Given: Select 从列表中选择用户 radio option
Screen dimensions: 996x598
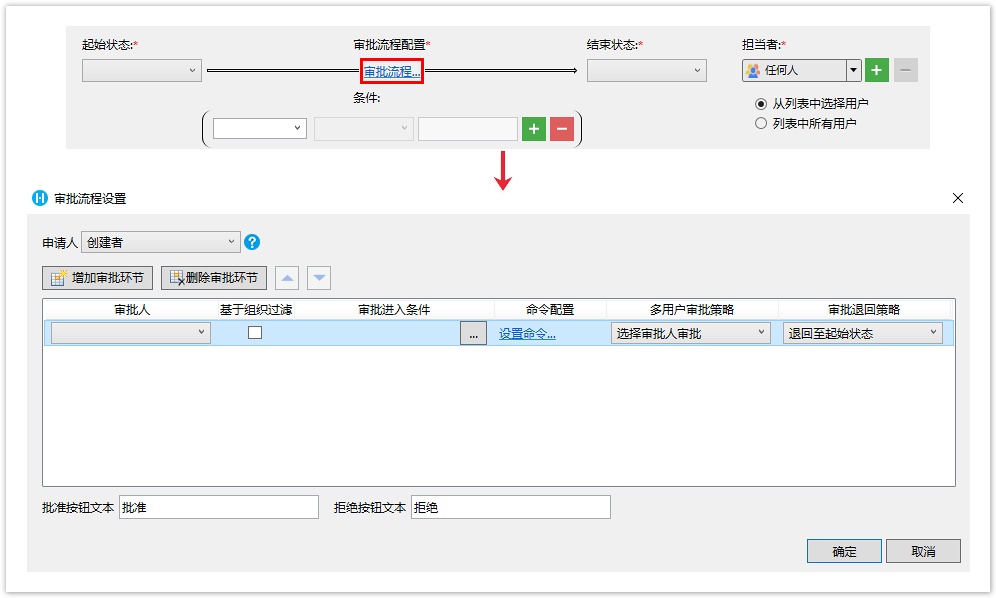Looking at the screenshot, I should (762, 103).
